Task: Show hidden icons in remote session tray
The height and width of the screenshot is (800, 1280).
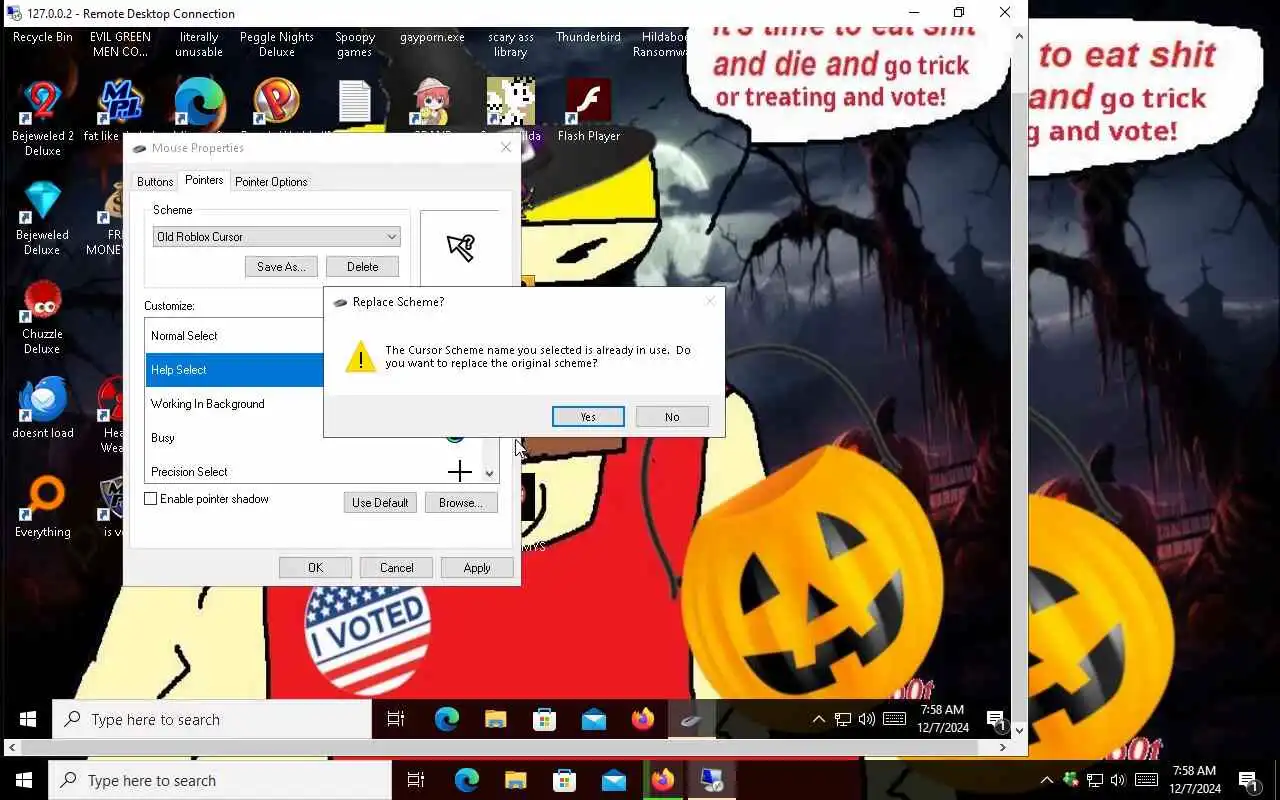Action: 818,719
